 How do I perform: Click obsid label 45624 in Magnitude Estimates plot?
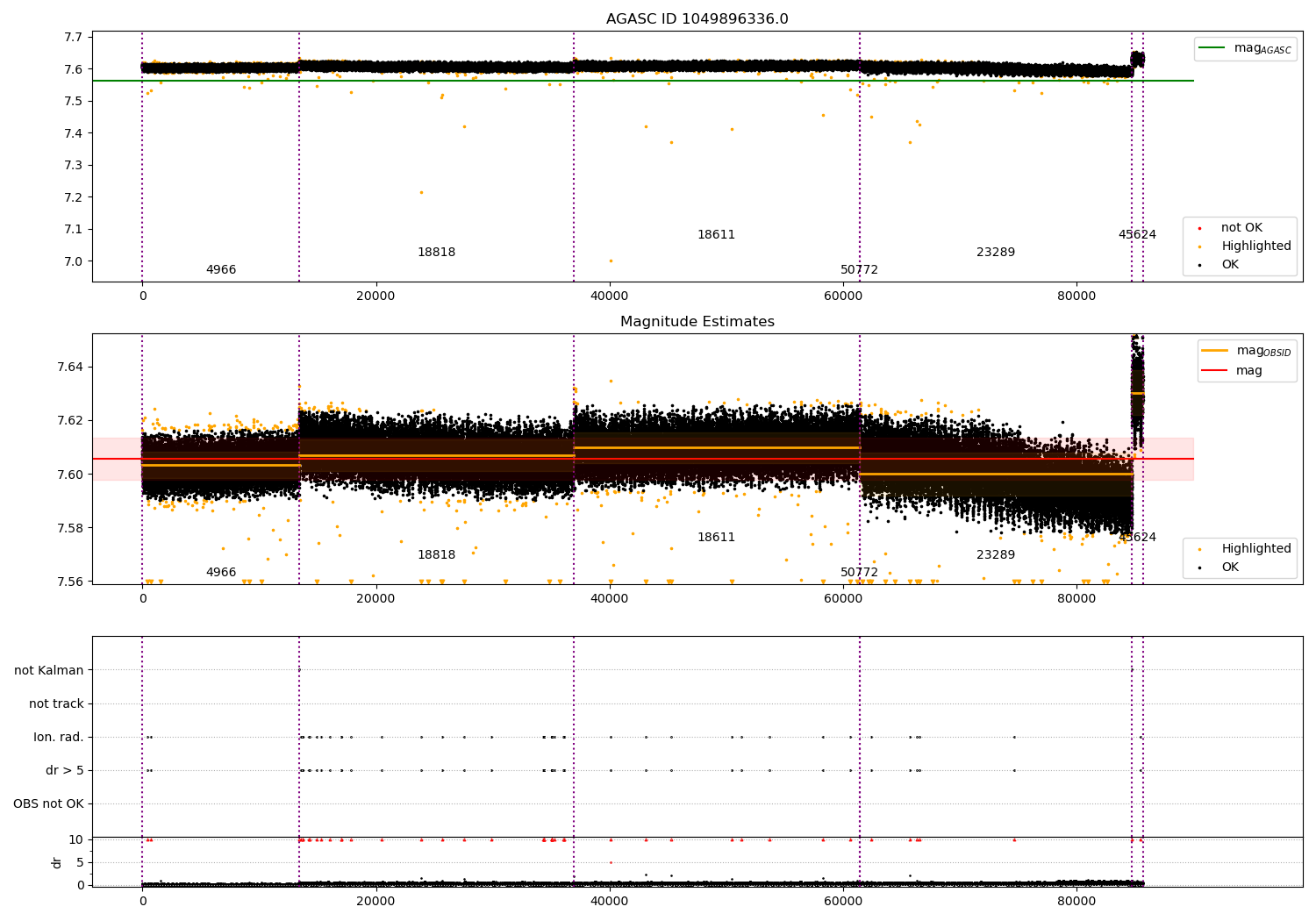pyautogui.click(x=1137, y=538)
